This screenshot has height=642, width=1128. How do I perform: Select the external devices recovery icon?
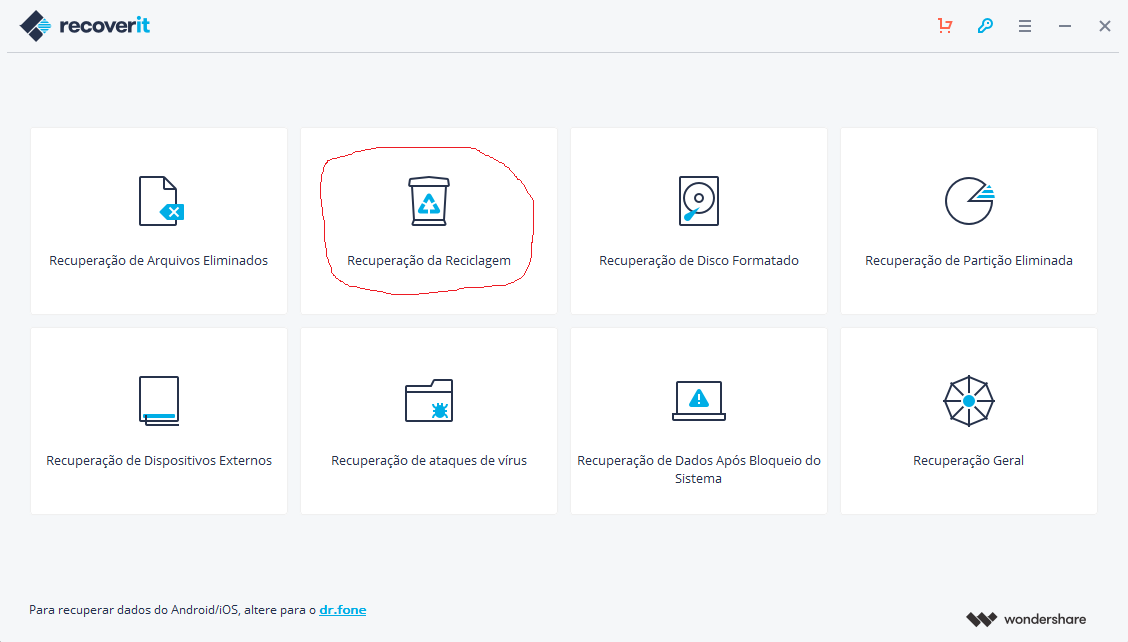pyautogui.click(x=159, y=401)
